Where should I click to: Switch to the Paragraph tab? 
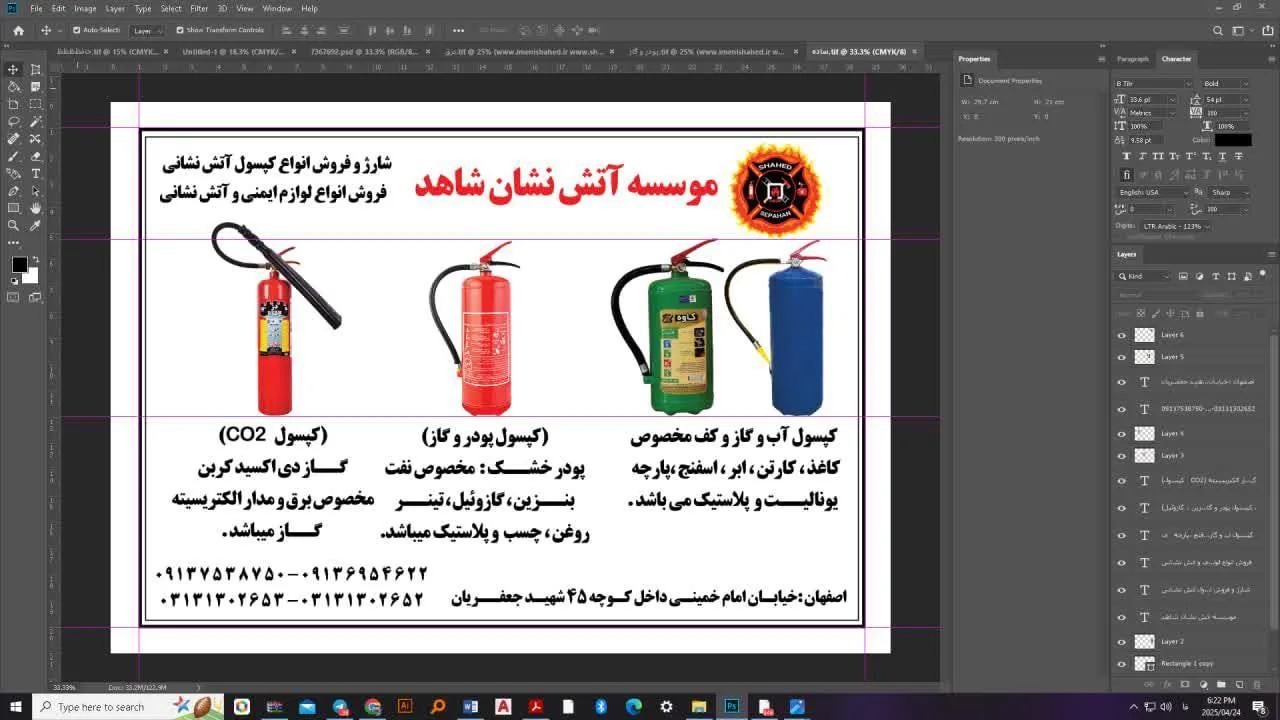(x=1133, y=59)
